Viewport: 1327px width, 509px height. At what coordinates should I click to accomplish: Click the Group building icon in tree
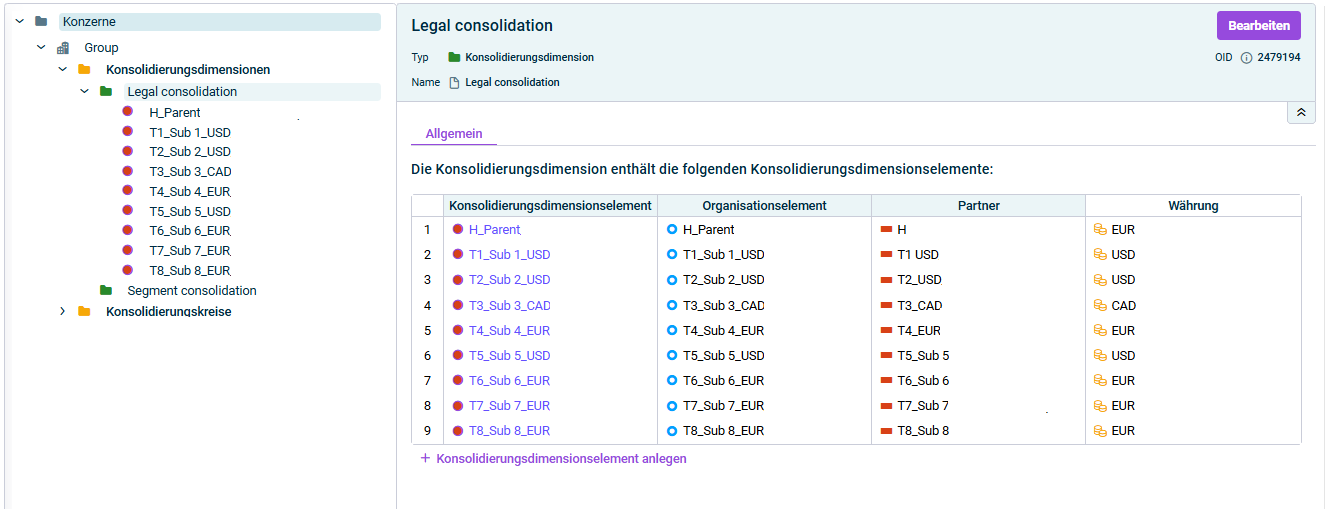point(63,48)
